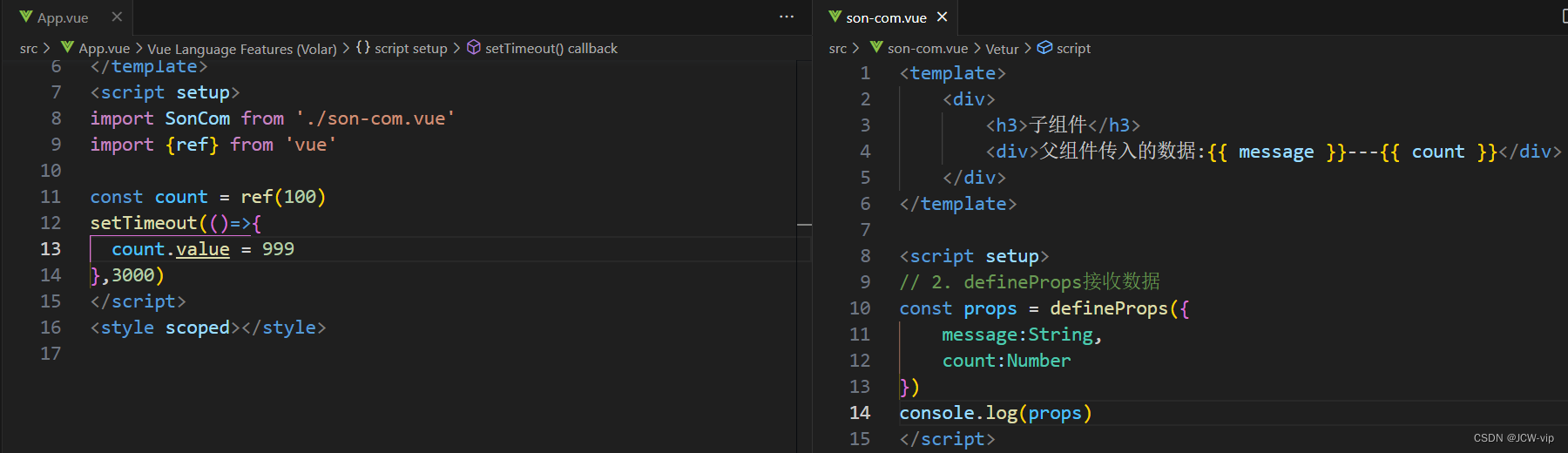
Task: Click 'count.value' on line 13
Action: pos(171,249)
